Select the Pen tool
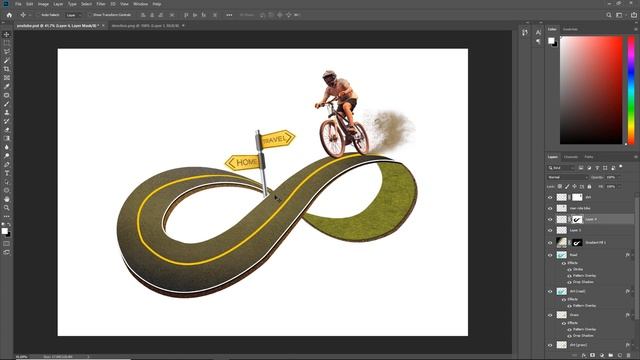The image size is (640, 360). [x=7, y=164]
